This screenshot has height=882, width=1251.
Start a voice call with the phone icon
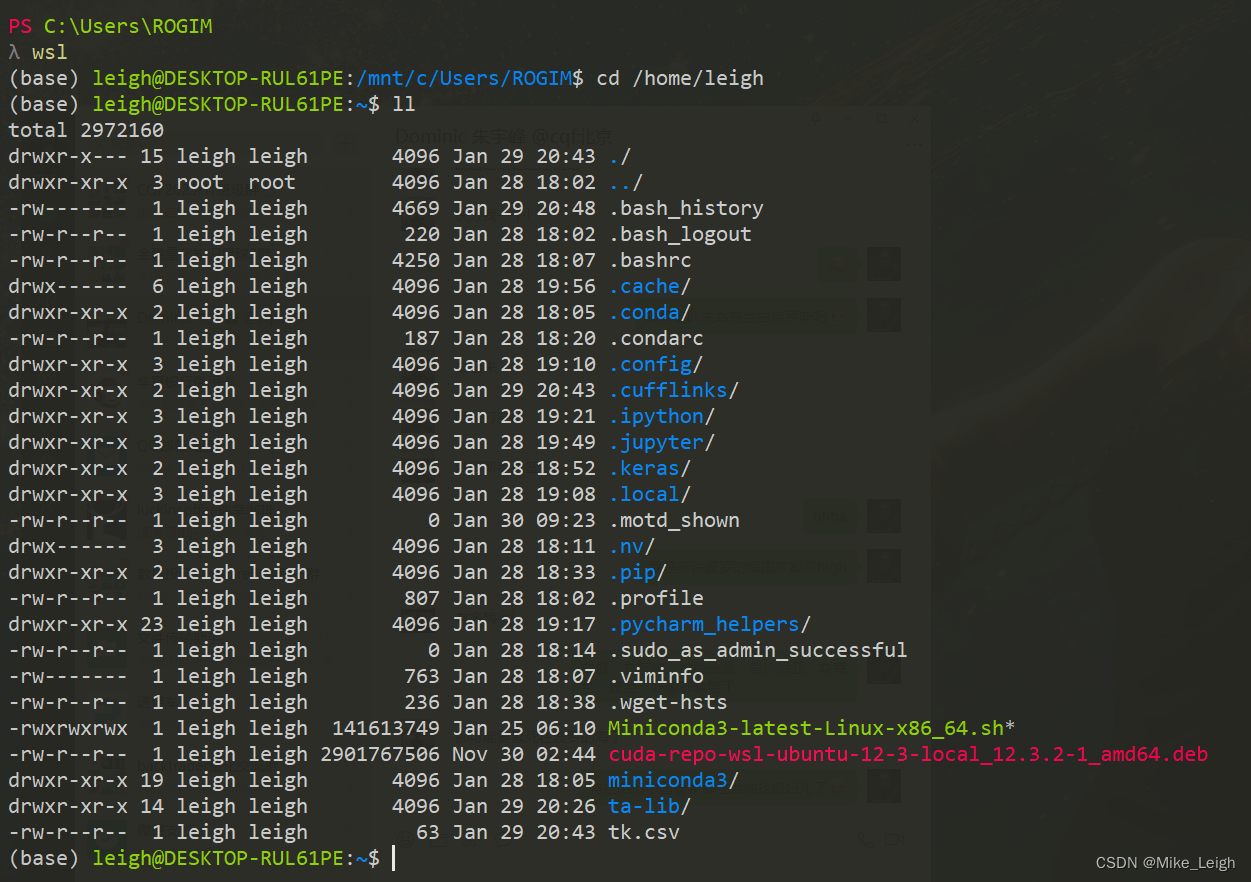click(866, 840)
